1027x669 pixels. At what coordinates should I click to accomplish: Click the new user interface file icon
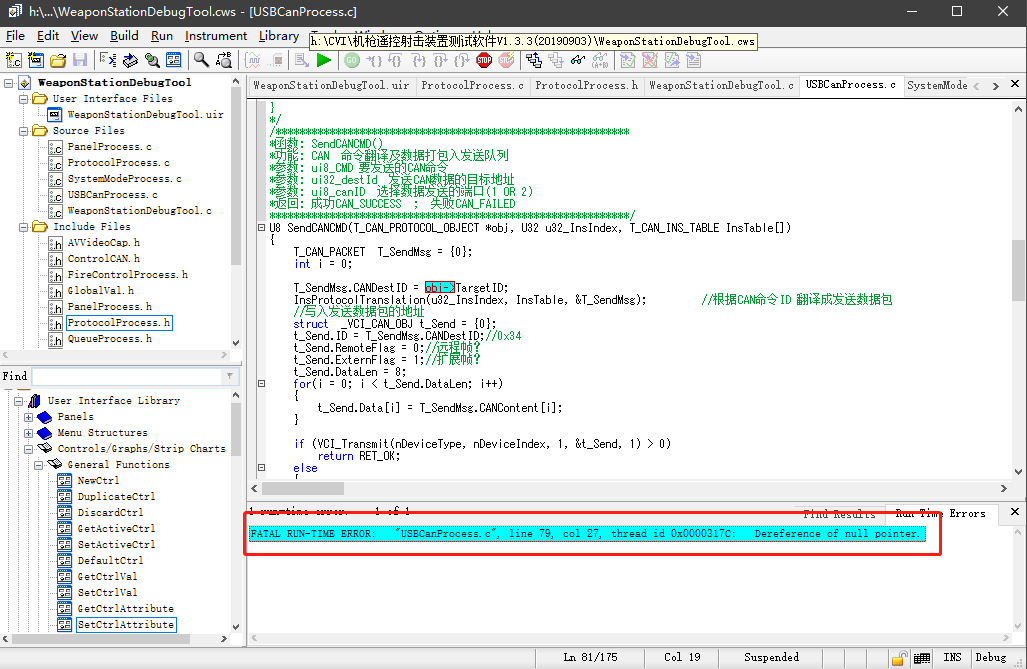pos(35,60)
